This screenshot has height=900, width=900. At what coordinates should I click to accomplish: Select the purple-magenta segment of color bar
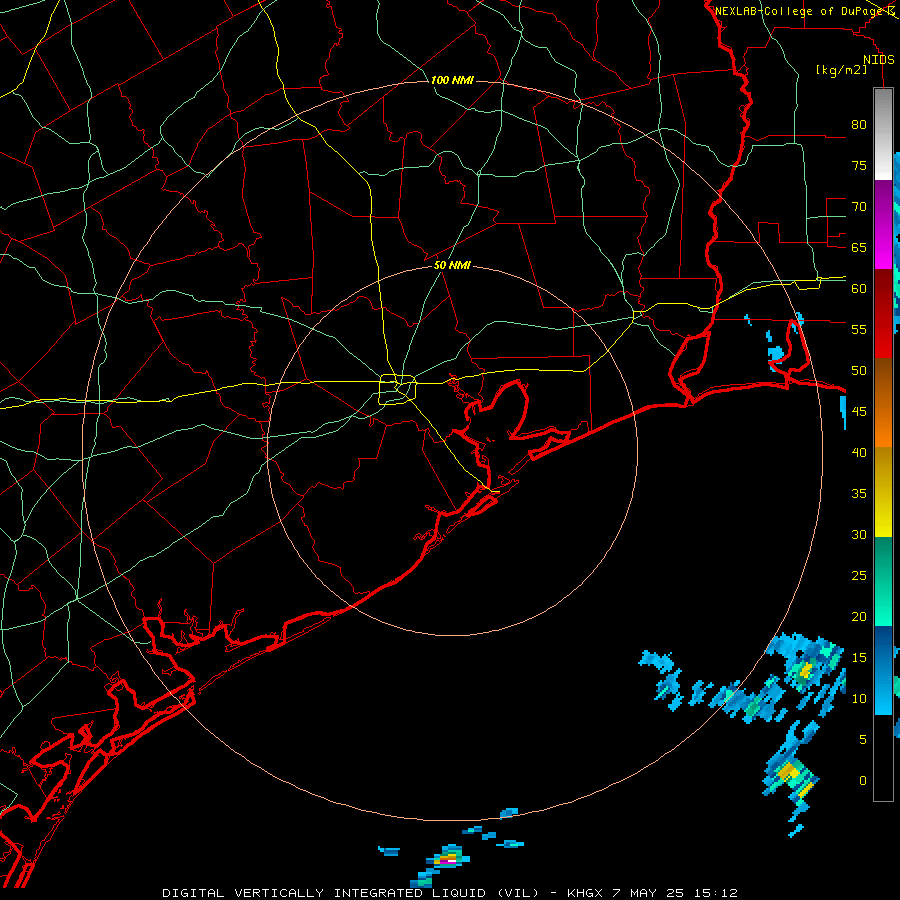(x=883, y=225)
